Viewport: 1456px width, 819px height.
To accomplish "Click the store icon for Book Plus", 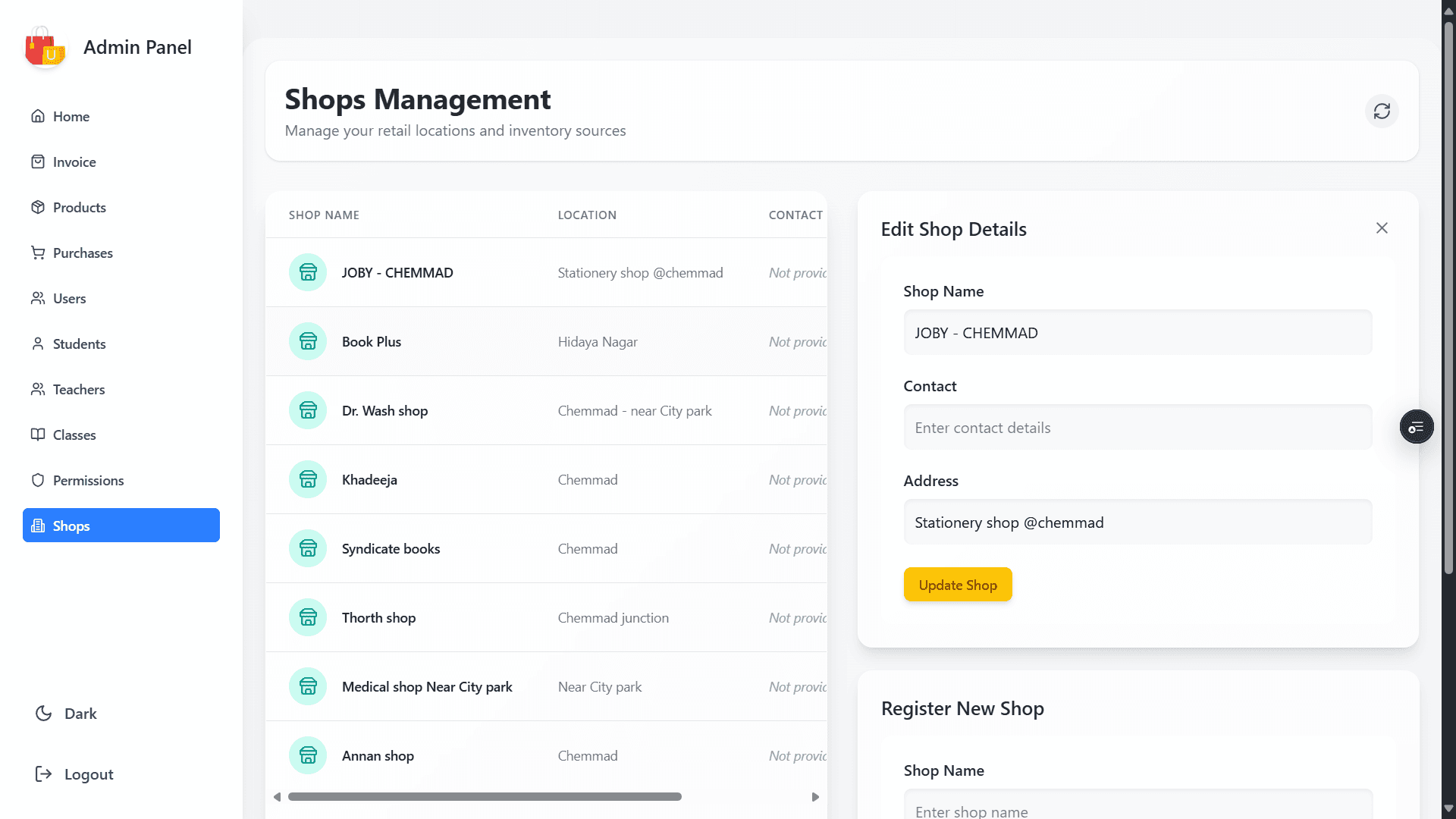I will 308,341.
